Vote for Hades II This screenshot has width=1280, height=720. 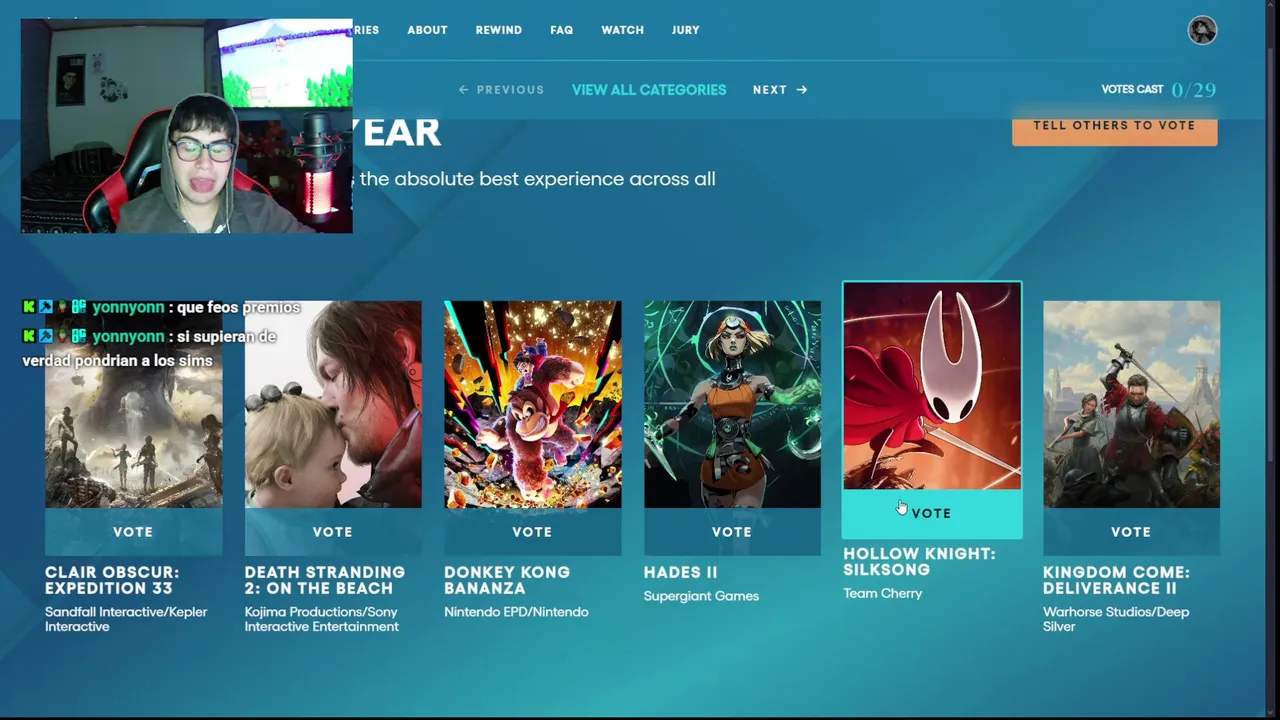(x=732, y=532)
